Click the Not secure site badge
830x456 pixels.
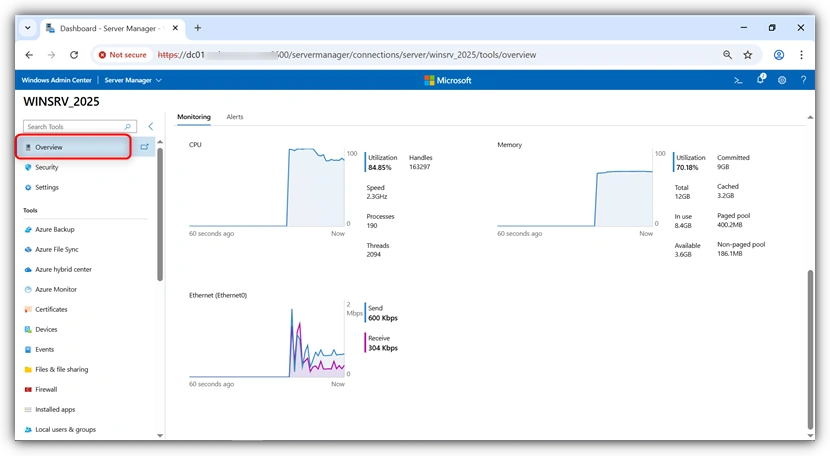pyautogui.click(x=123, y=55)
